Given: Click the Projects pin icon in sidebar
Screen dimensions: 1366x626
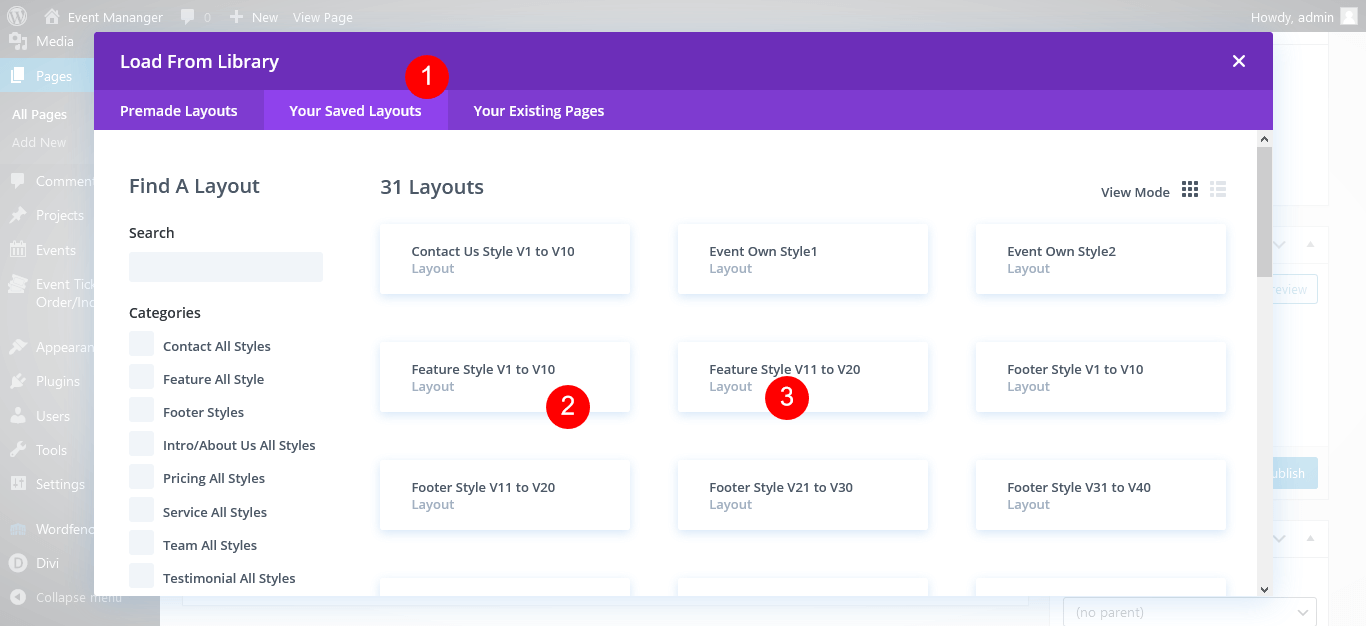Looking at the screenshot, I should click(18, 215).
